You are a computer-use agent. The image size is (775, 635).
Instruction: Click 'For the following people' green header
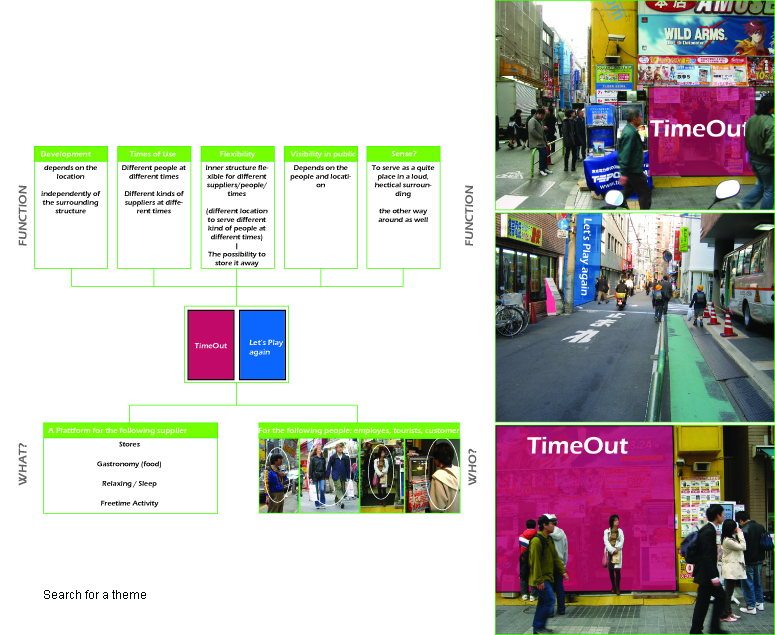point(359,430)
